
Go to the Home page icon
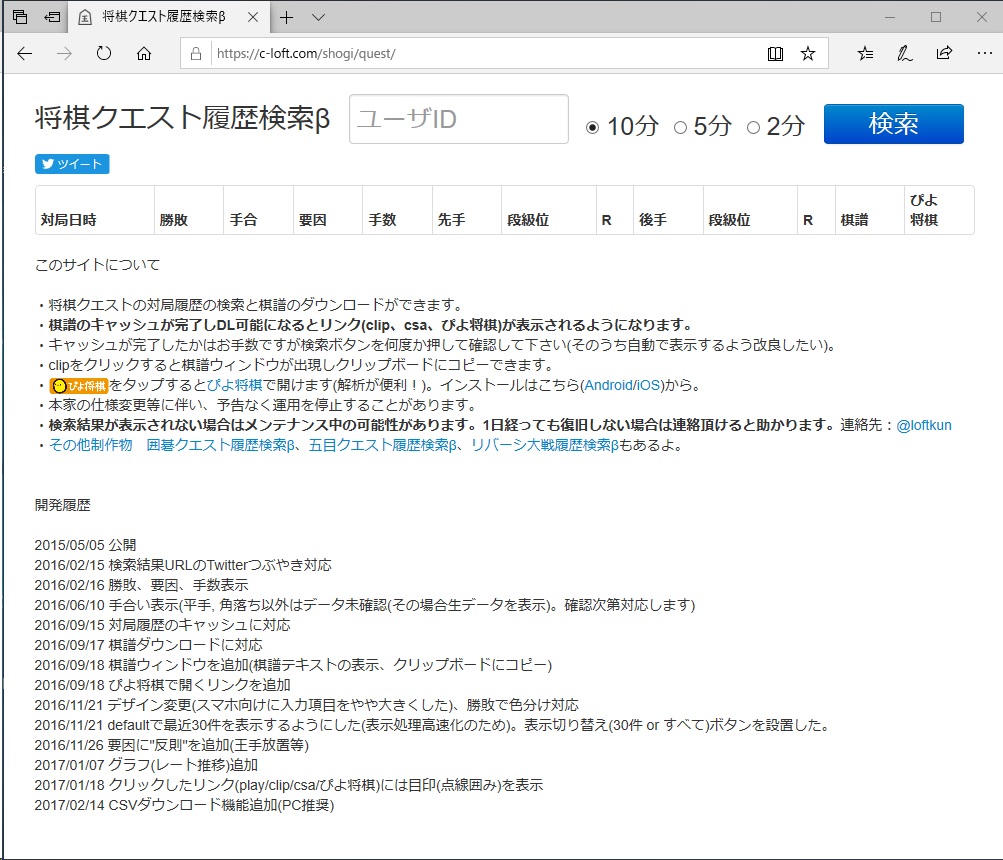[x=144, y=54]
